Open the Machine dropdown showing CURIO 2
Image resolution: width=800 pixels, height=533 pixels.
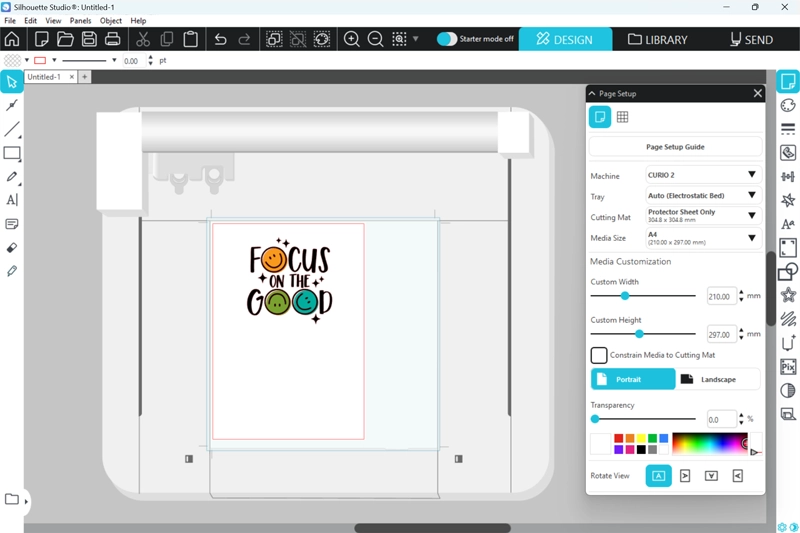(703, 175)
